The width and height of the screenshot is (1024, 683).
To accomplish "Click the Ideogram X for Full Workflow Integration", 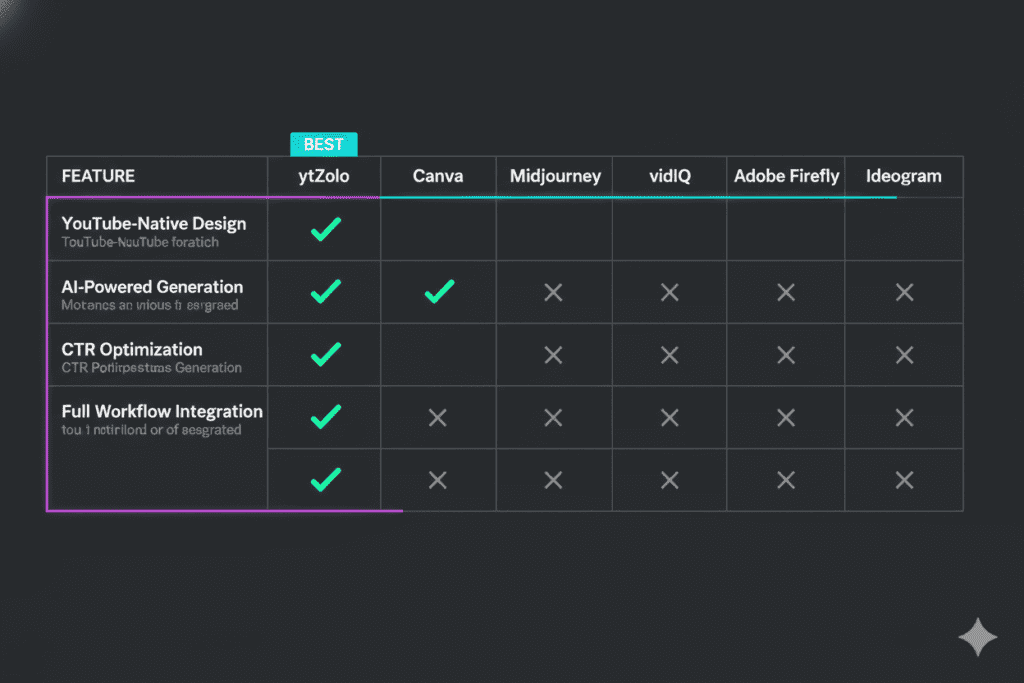I will 904,418.
